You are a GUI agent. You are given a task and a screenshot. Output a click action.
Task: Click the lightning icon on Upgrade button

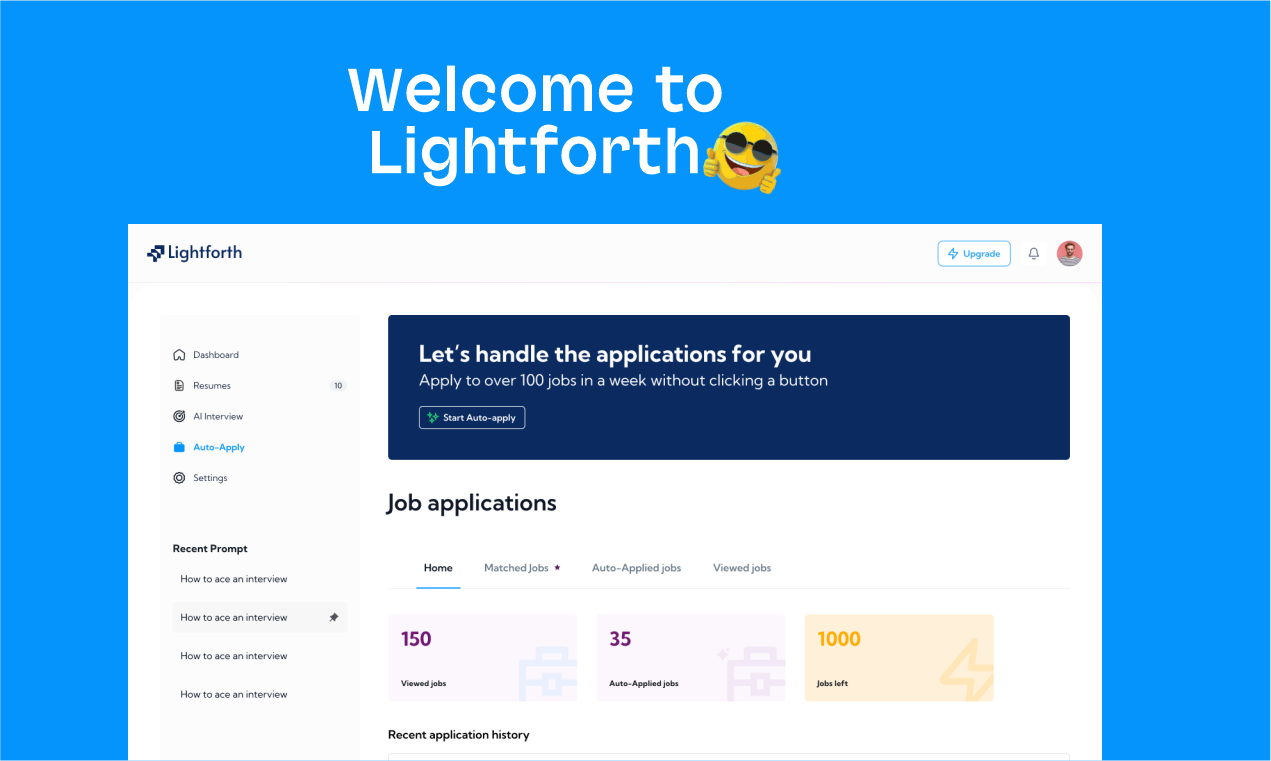point(953,254)
